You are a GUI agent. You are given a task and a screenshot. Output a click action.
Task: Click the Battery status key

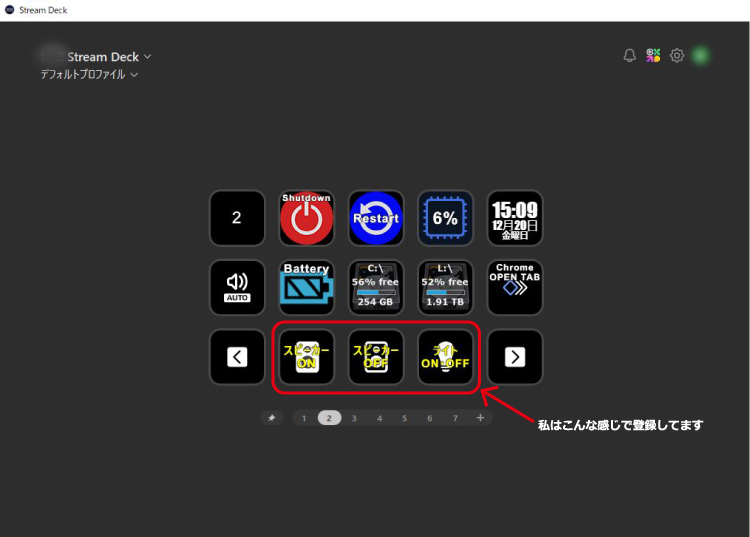tap(306, 287)
